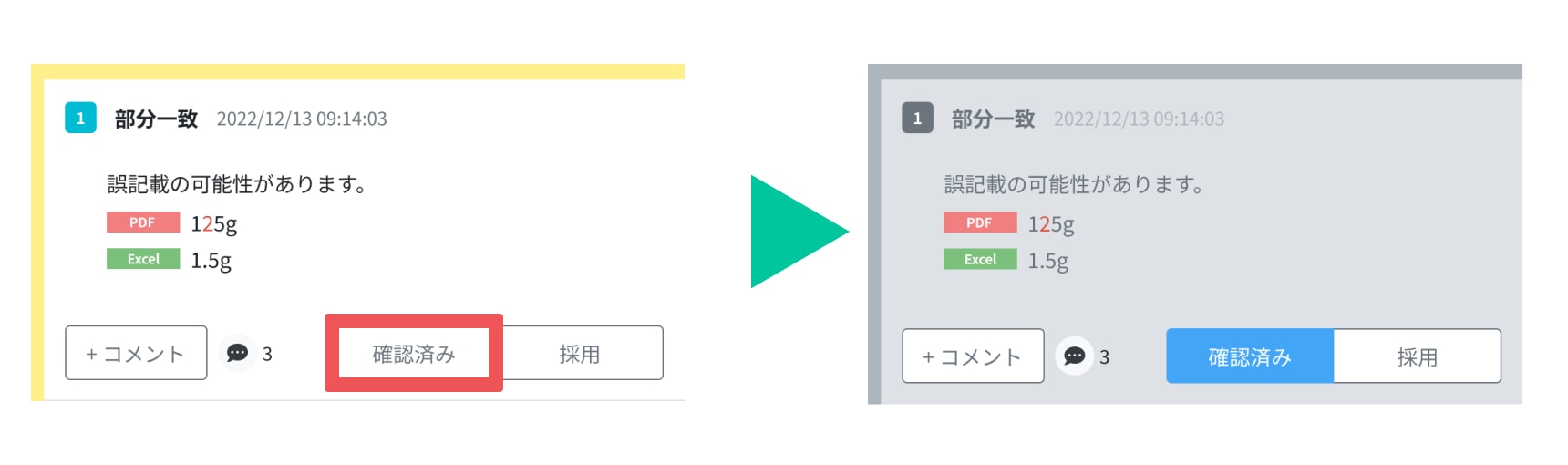This screenshot has height=465, width=1568.
Task: Click the Excel label in the grayed card
Action: pyautogui.click(x=980, y=259)
